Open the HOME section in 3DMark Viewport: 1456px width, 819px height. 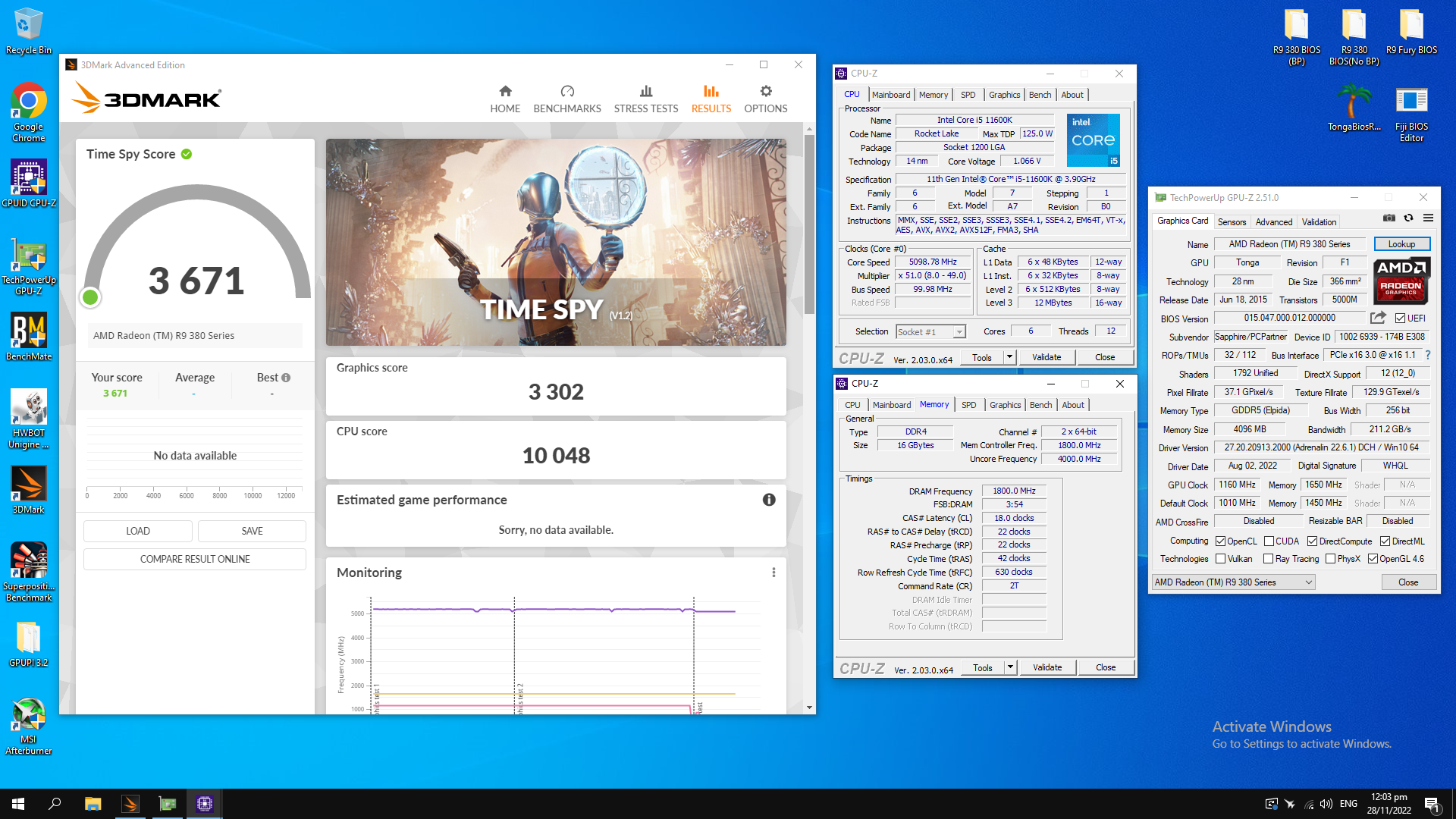[x=505, y=99]
